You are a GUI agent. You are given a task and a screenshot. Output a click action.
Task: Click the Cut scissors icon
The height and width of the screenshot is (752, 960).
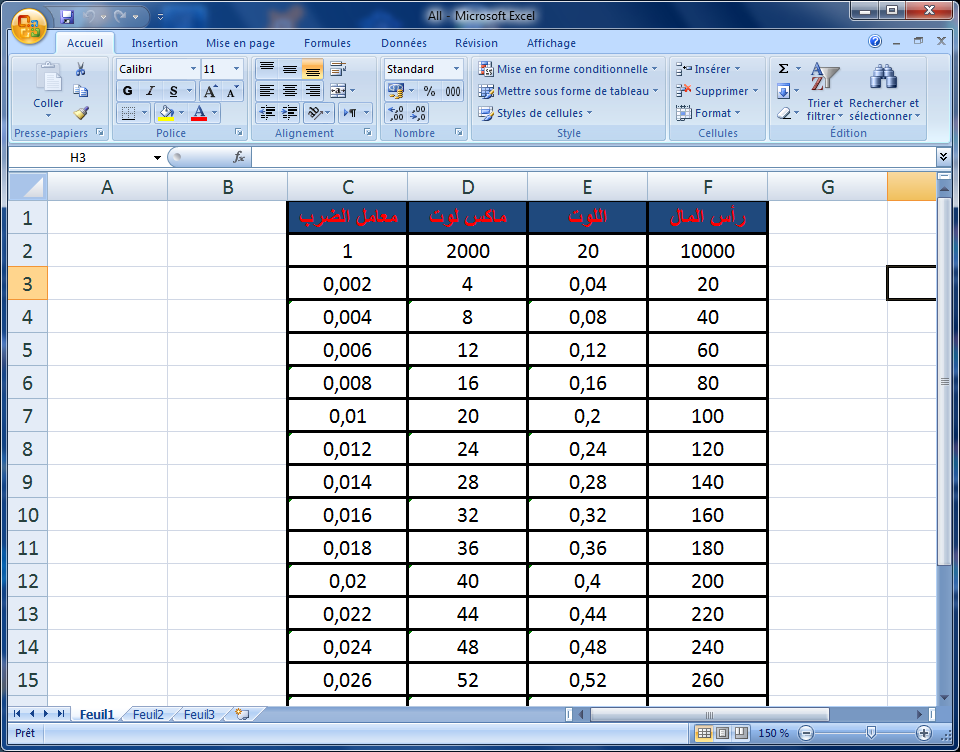click(x=81, y=69)
